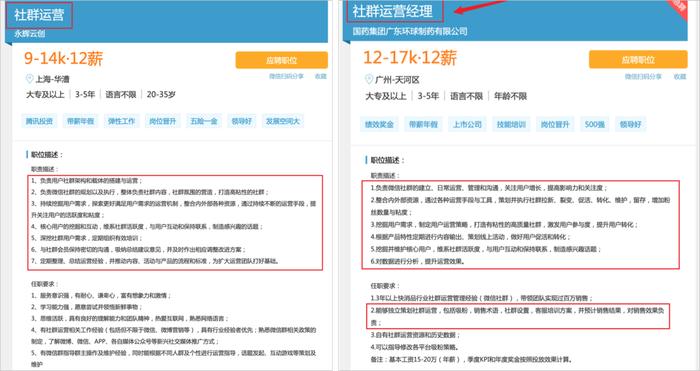Apply to the 12-17k 社群运营经理 position

(x=638, y=59)
